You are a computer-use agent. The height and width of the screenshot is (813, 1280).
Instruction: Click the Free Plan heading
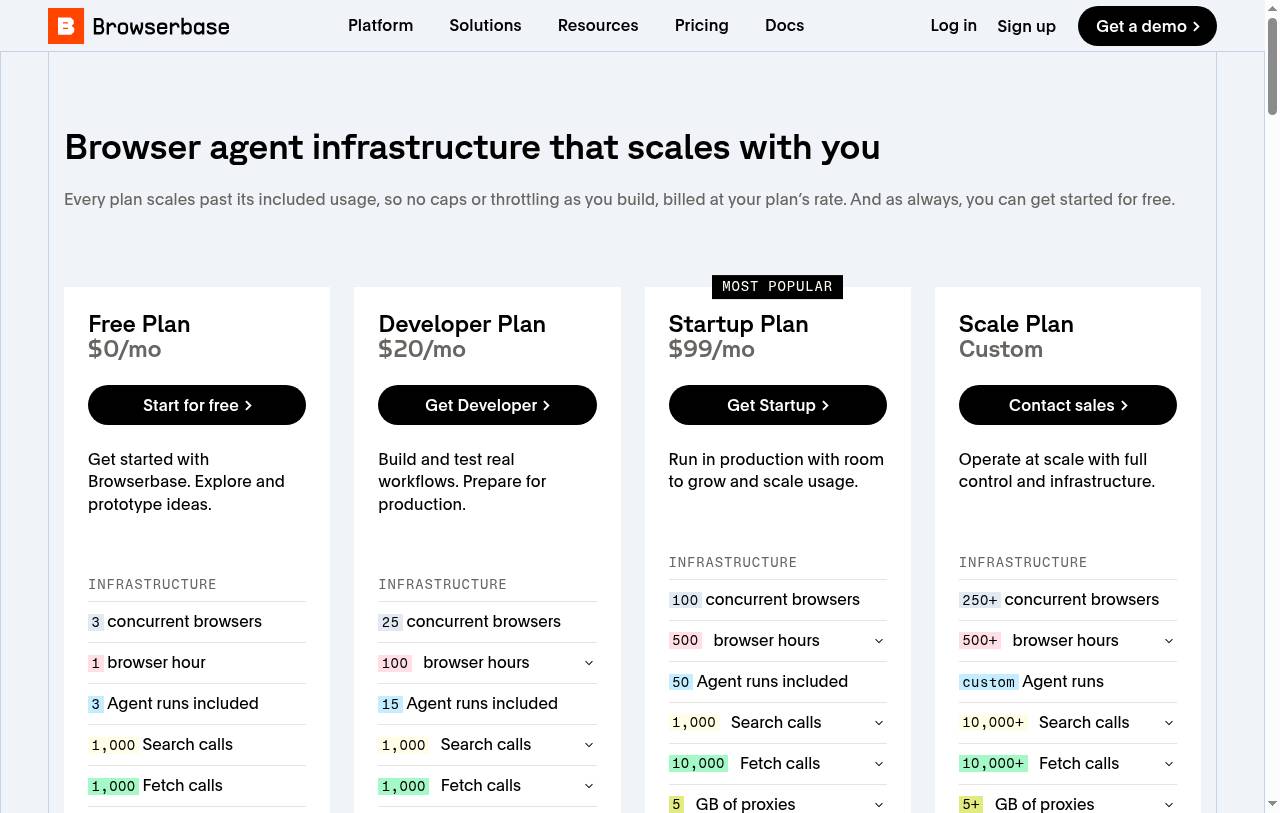139,324
